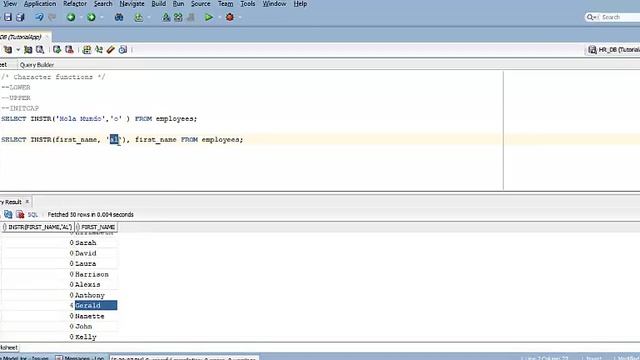Image resolution: width=640 pixels, height=360 pixels.
Task: Click the green Forward navigation icon
Action: point(91,17)
